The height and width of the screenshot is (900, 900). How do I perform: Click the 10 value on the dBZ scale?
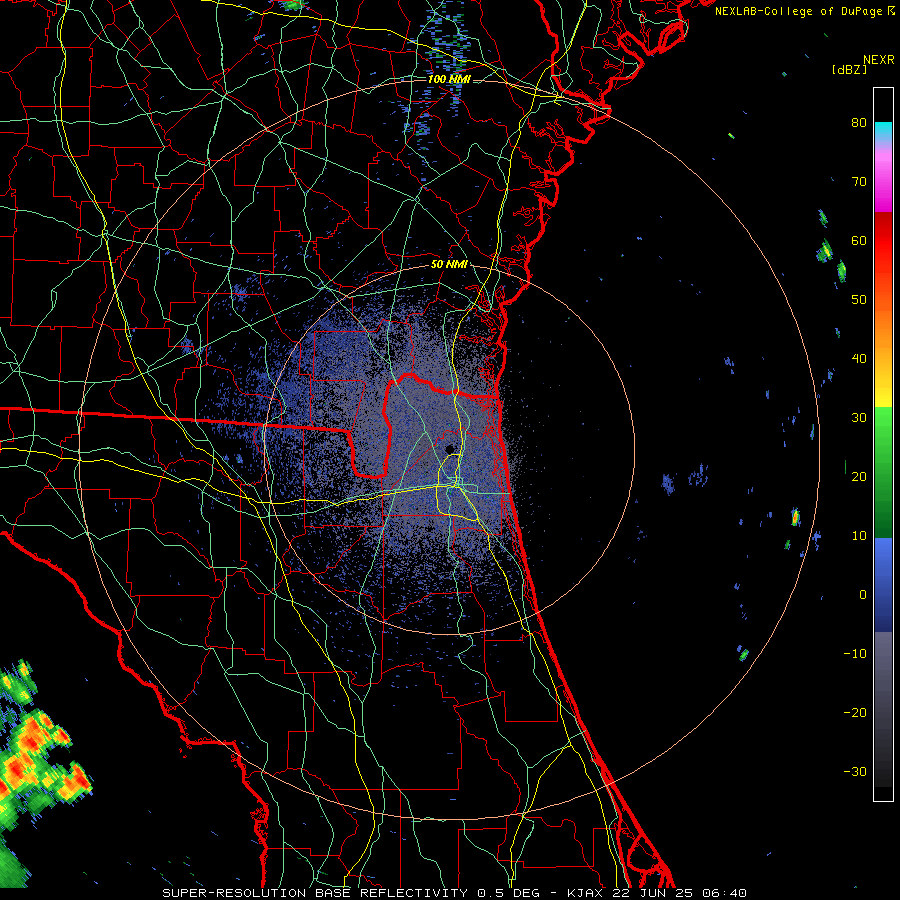click(859, 536)
